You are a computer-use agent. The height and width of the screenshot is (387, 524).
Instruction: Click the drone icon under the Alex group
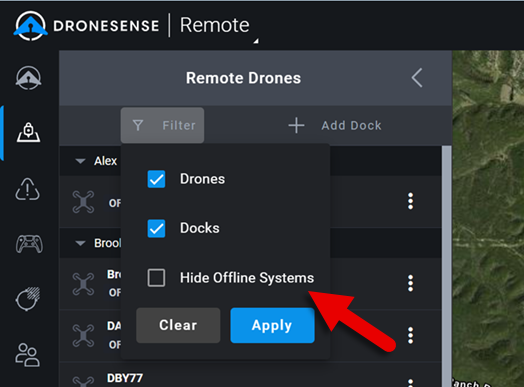pos(83,202)
